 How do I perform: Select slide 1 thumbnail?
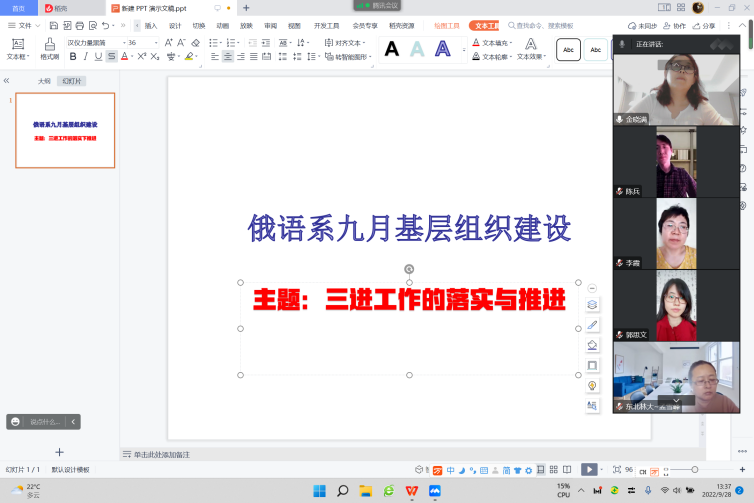coord(65,130)
